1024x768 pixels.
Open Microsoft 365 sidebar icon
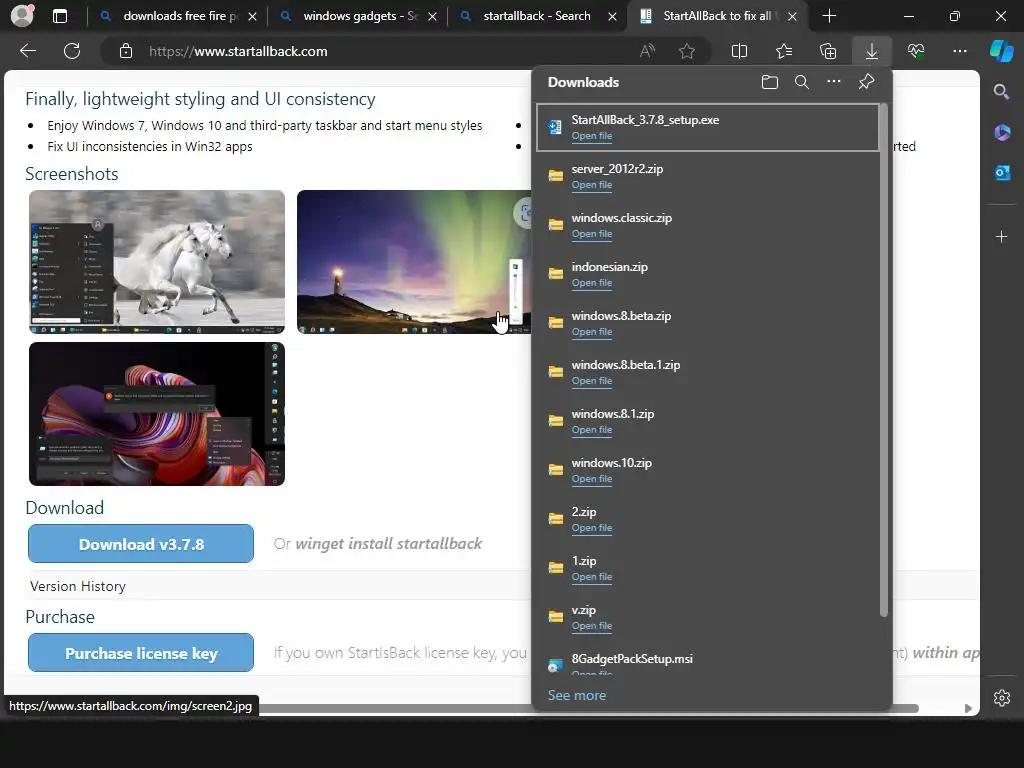(x=1002, y=133)
